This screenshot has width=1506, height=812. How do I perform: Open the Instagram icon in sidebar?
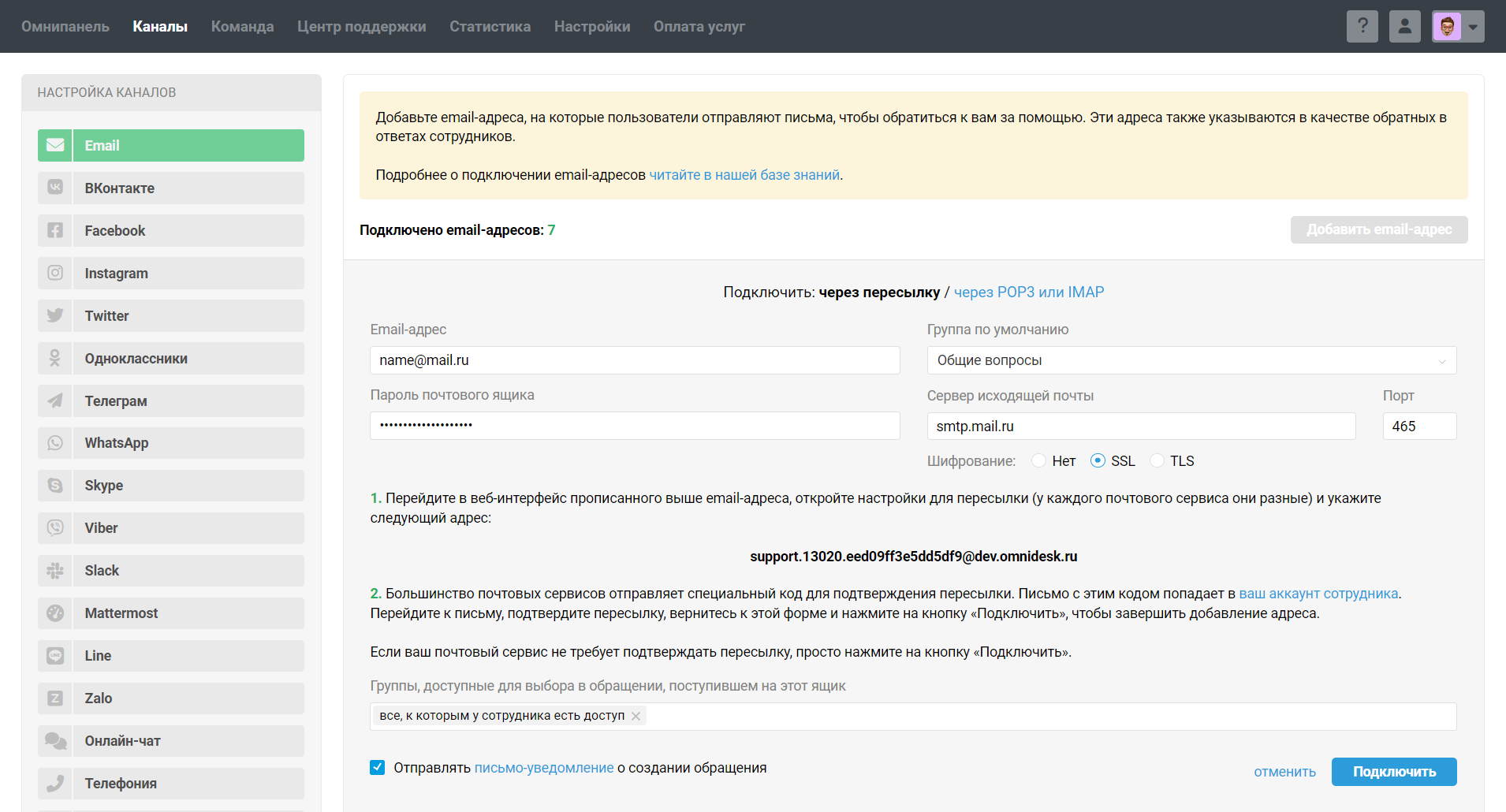(55, 273)
